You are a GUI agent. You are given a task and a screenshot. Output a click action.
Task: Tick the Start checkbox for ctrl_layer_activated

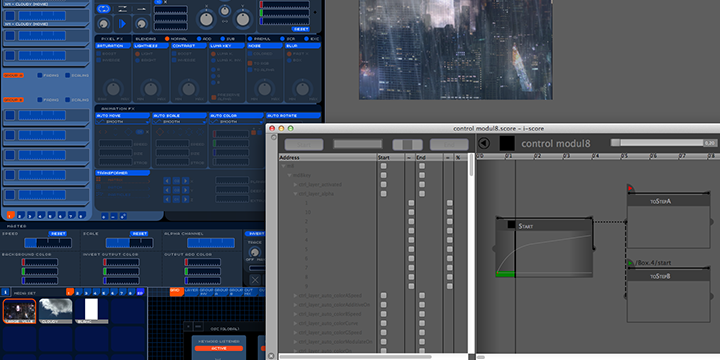click(x=383, y=185)
